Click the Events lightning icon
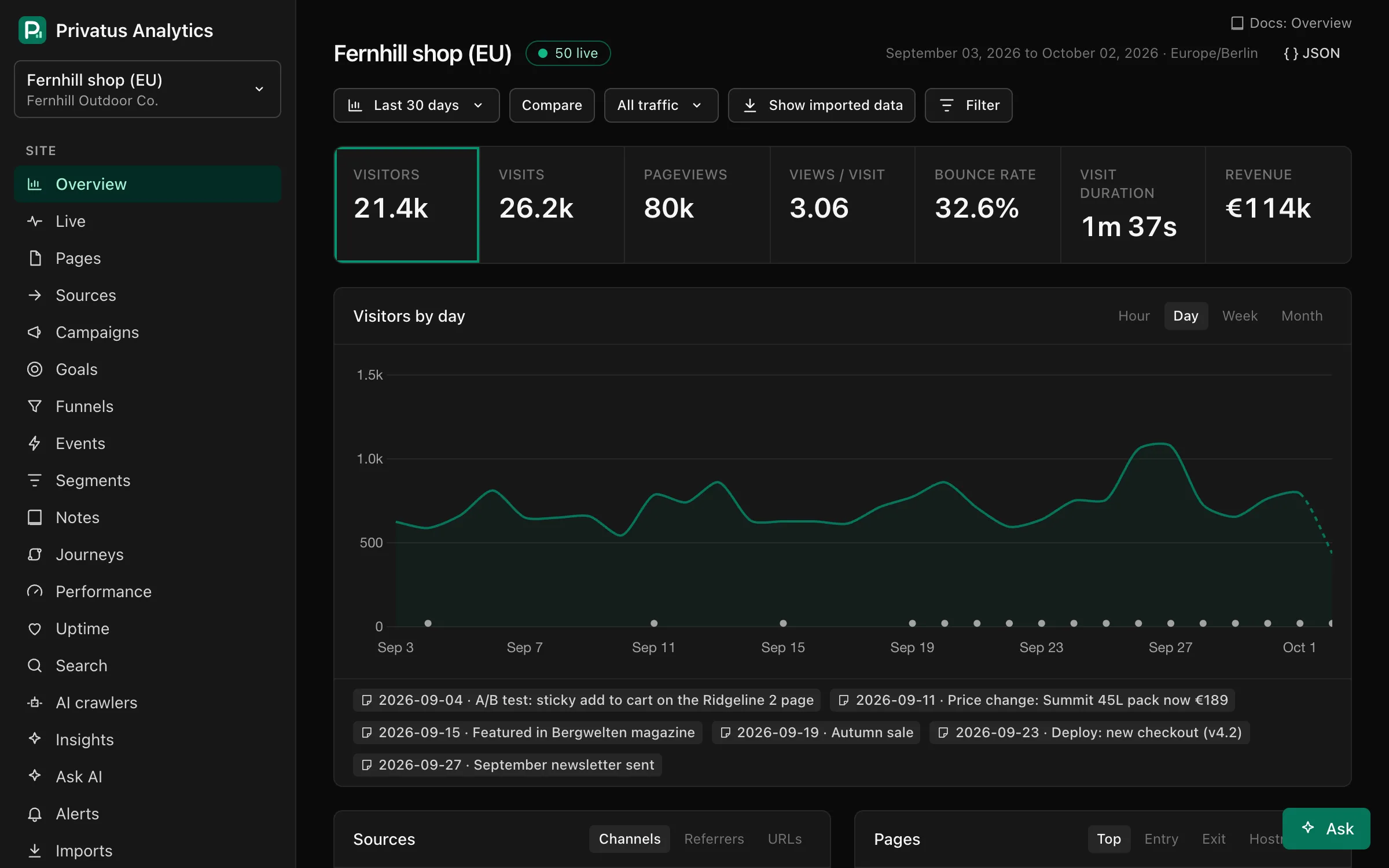1389x868 pixels. pyautogui.click(x=35, y=443)
